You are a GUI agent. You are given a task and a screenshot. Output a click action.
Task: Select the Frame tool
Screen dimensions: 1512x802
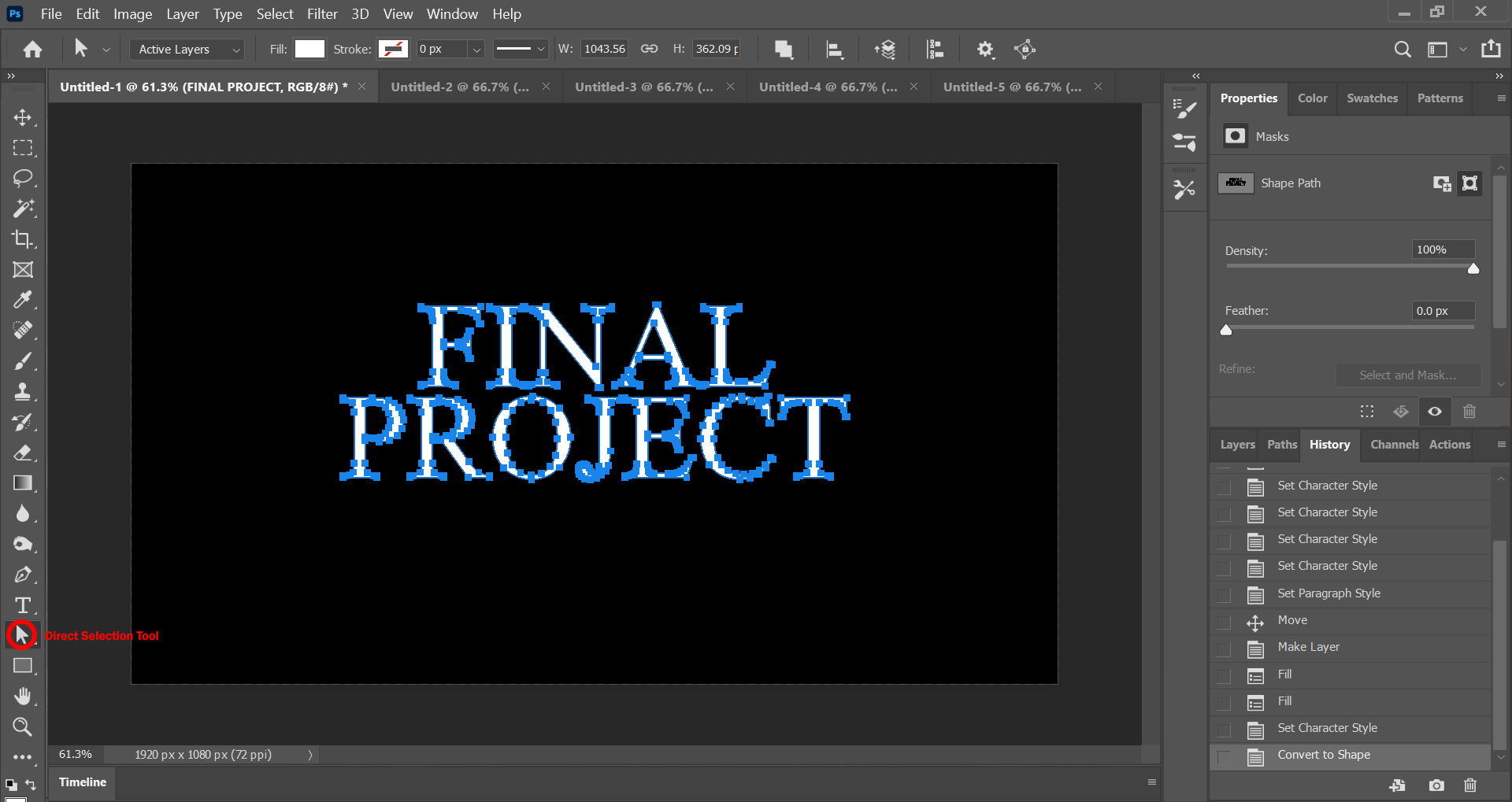tap(22, 269)
